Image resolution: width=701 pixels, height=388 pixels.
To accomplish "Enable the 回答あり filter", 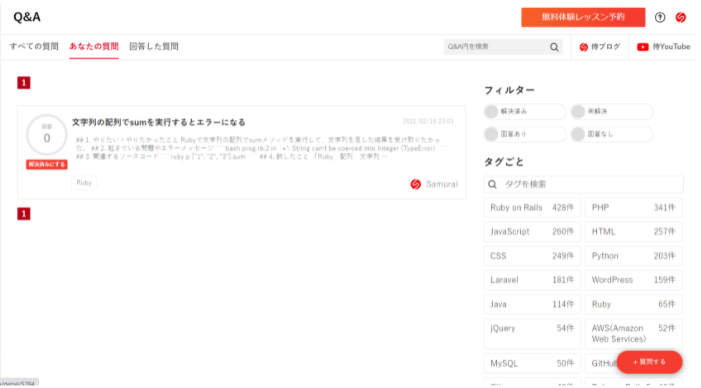I will point(525,134).
